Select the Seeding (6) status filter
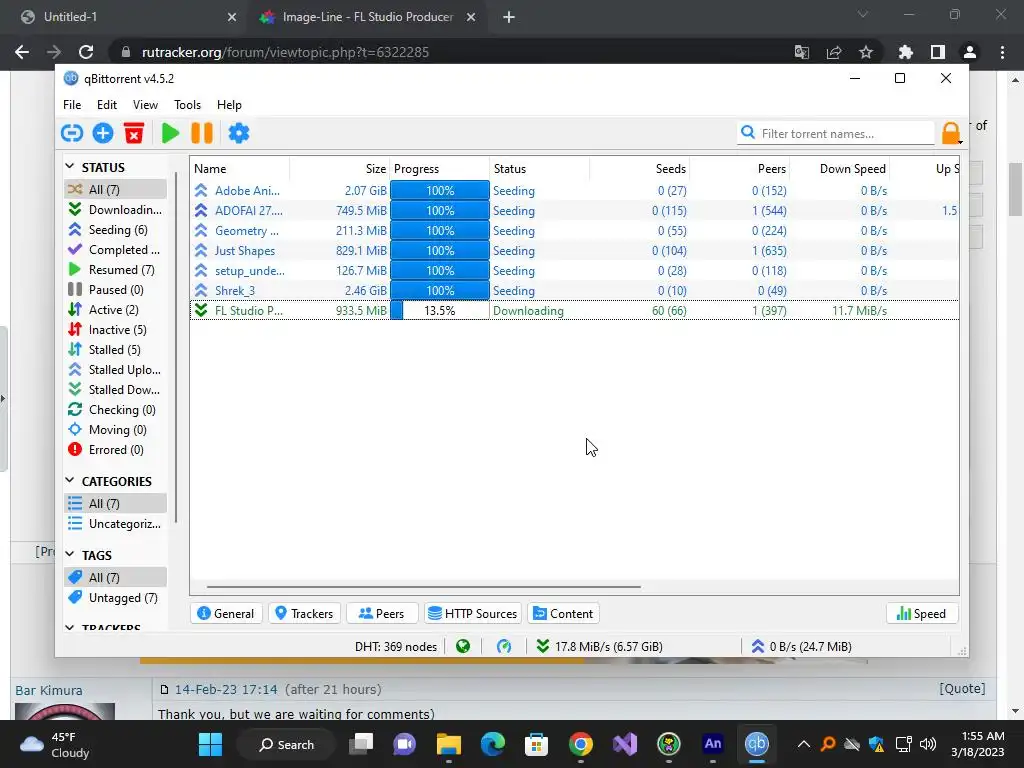The width and height of the screenshot is (1024, 768). pyautogui.click(x=116, y=230)
